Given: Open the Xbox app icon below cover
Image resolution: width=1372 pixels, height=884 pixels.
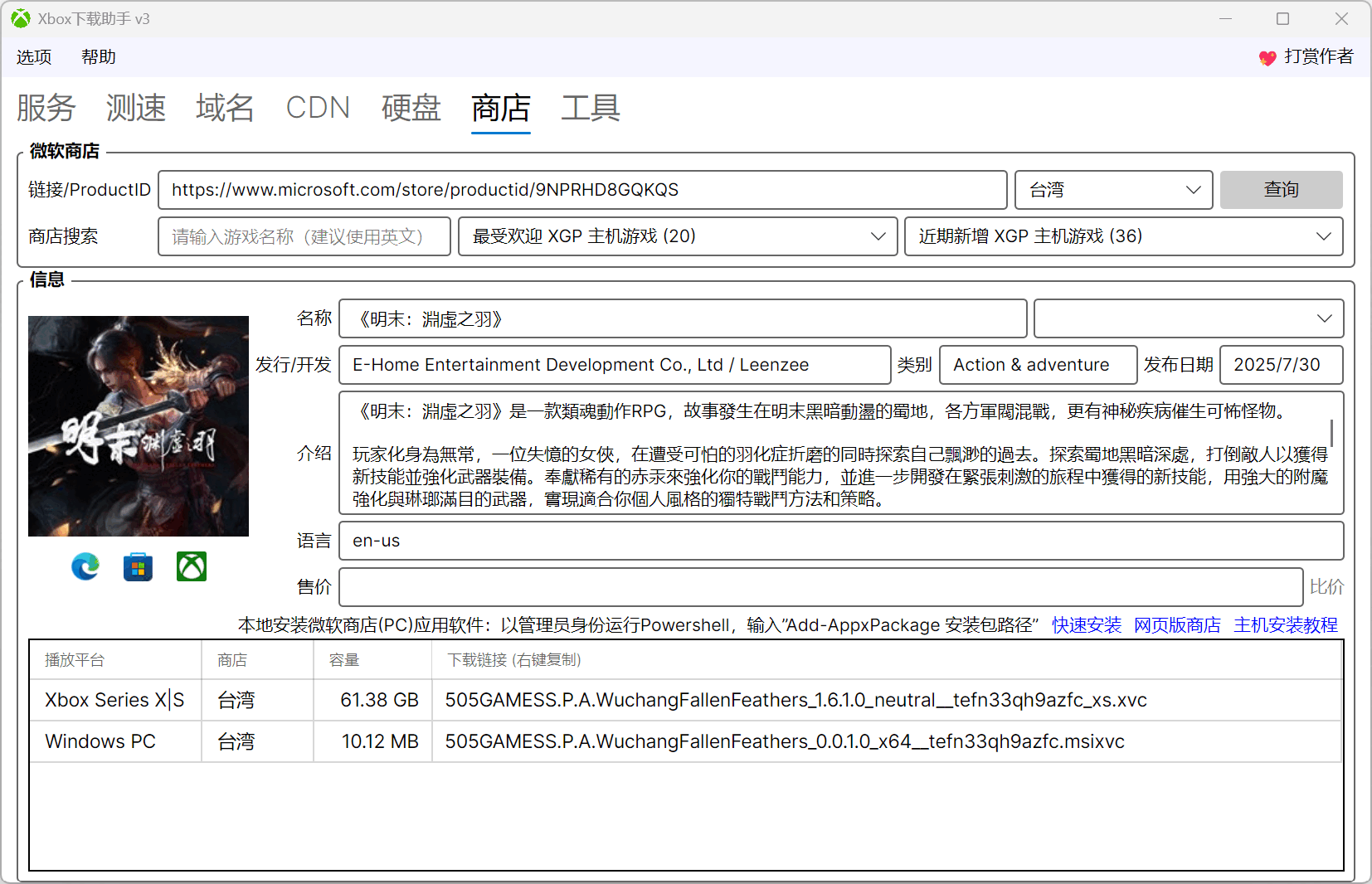Looking at the screenshot, I should [x=192, y=566].
